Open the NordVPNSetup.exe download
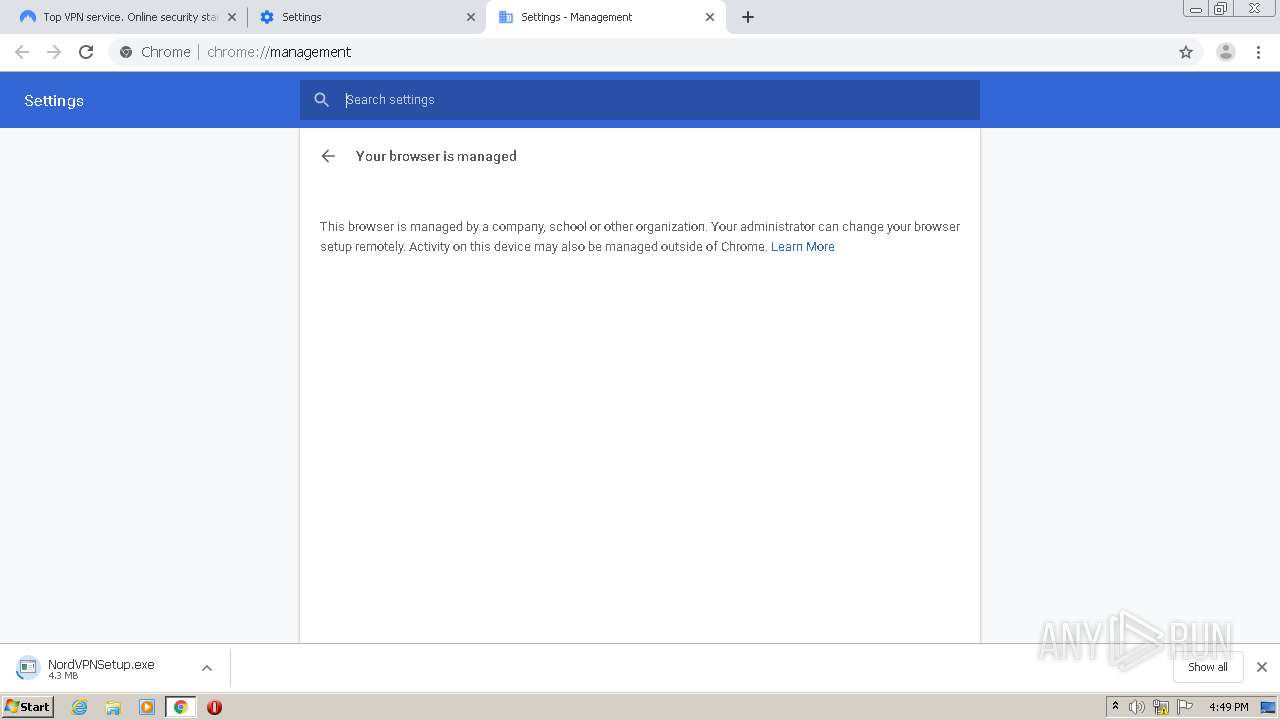Image resolution: width=1280 pixels, height=720 pixels. coord(101,668)
